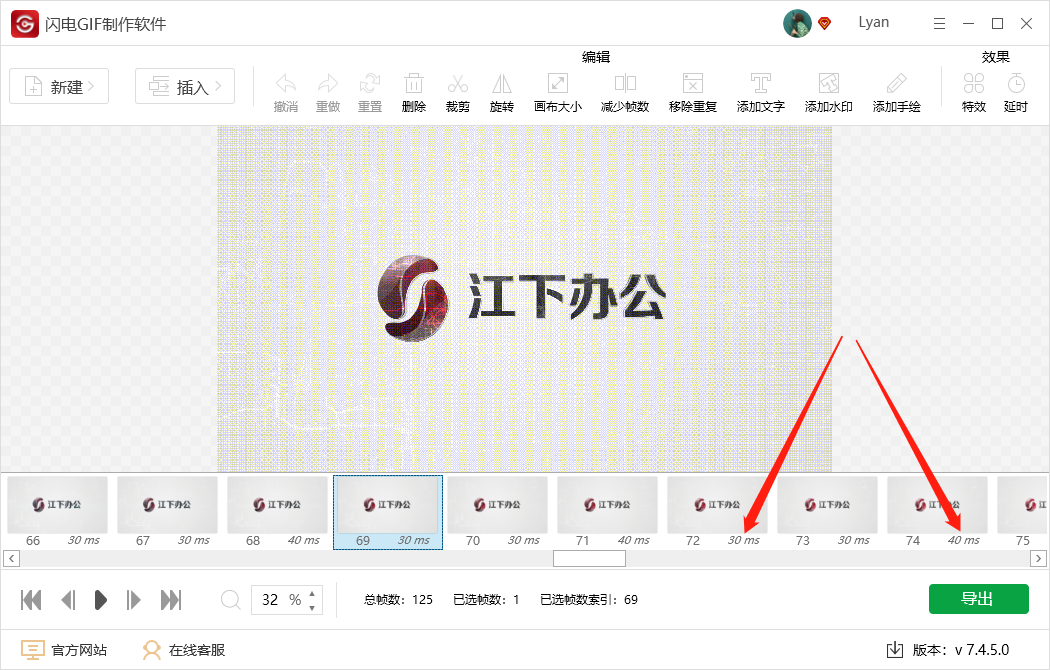Select frame 67 thumbnail

167,505
